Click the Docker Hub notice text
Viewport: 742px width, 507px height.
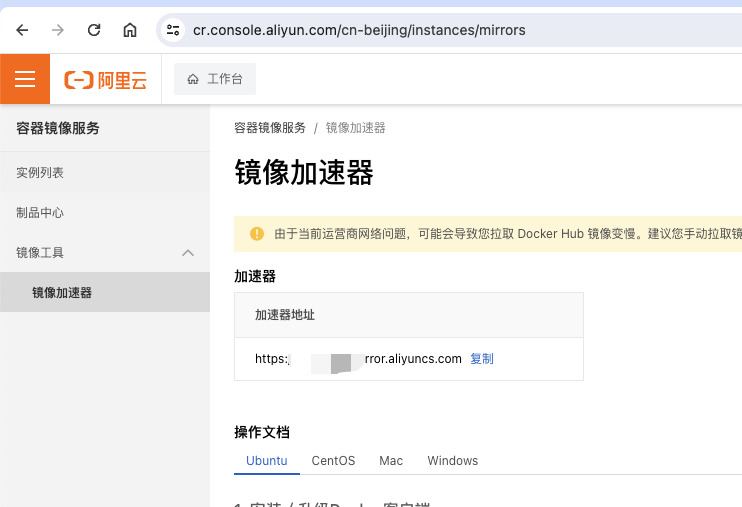pos(508,234)
